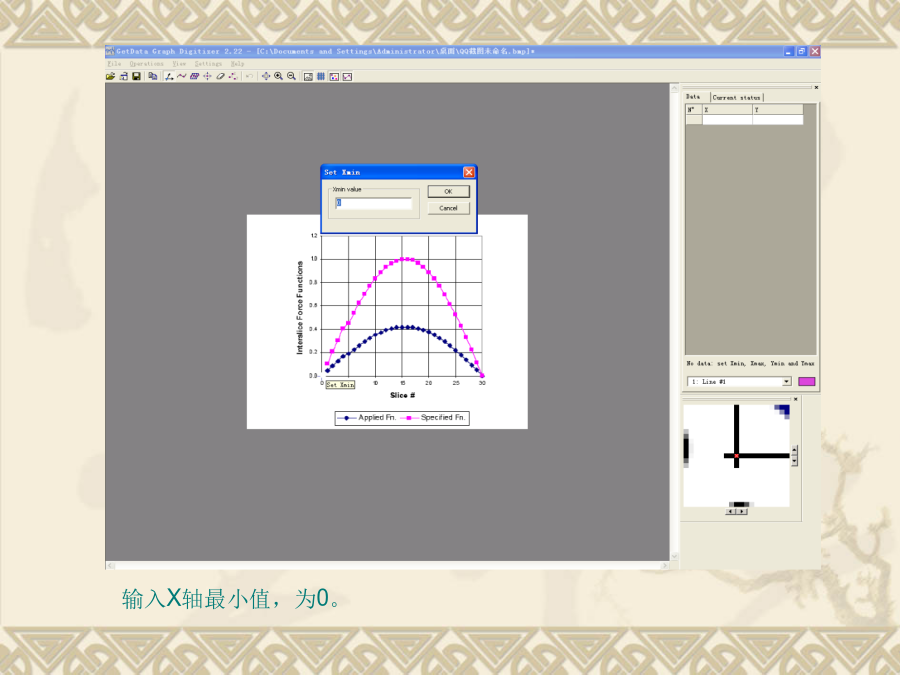Select the Eraser tool in toolbar
The image size is (900, 675).
(x=219, y=76)
